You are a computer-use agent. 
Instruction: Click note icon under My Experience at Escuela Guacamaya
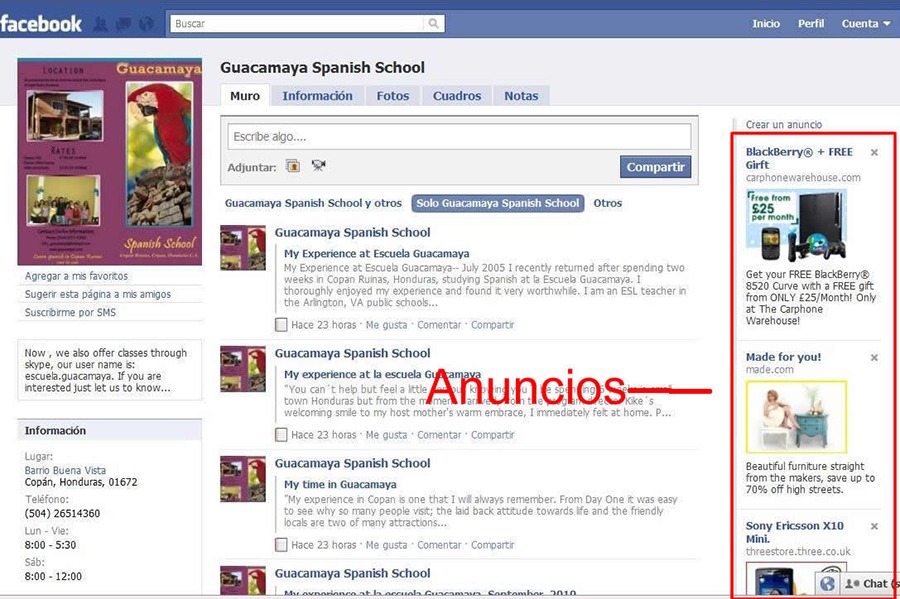click(281, 325)
